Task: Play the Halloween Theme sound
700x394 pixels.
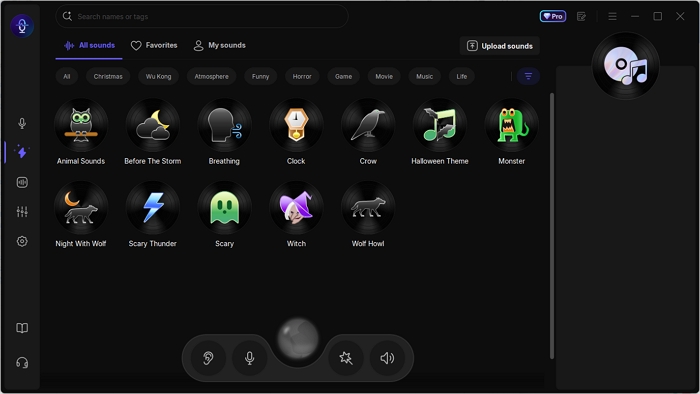Action: [x=440, y=125]
